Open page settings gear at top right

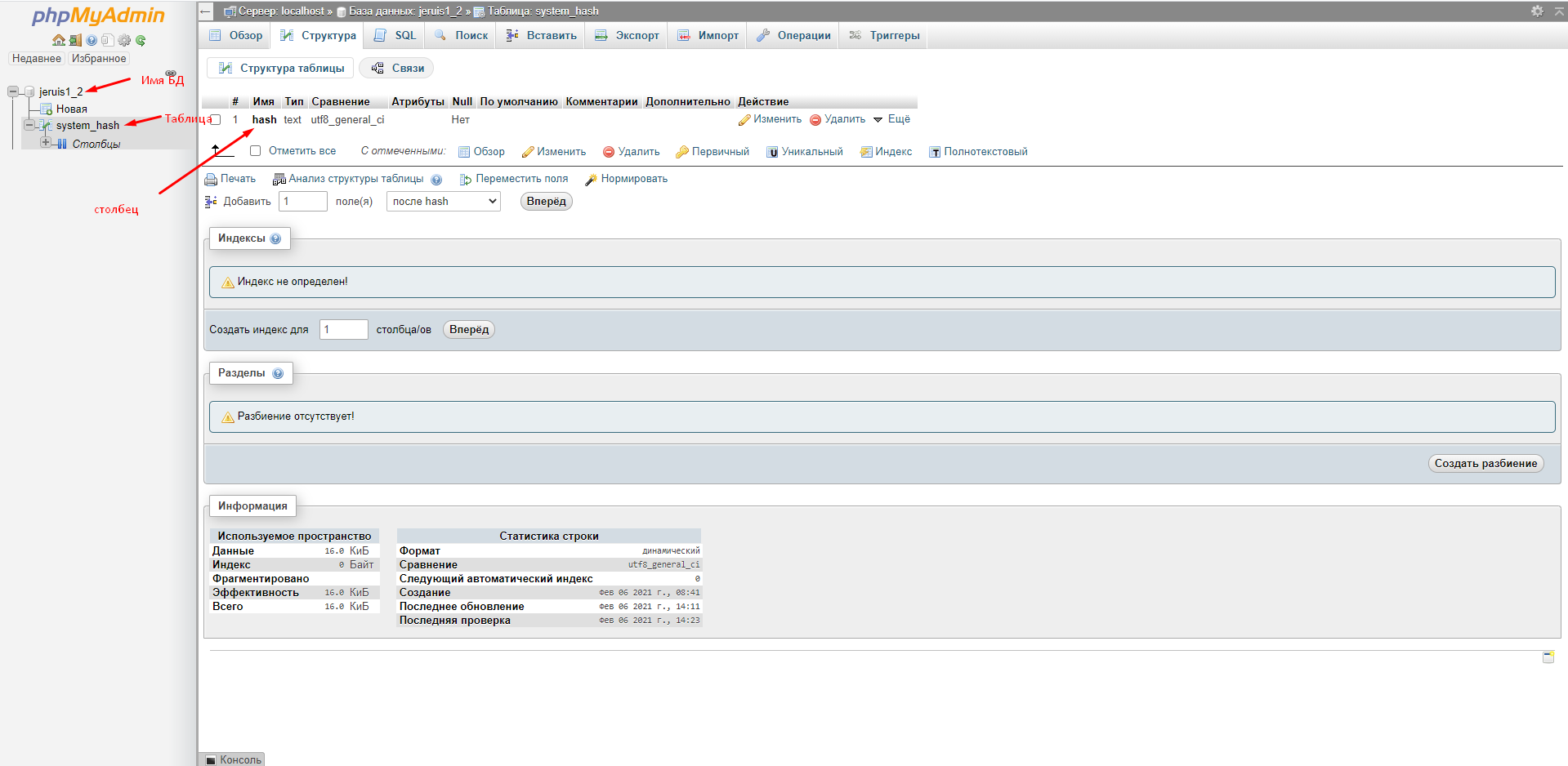tap(1537, 11)
